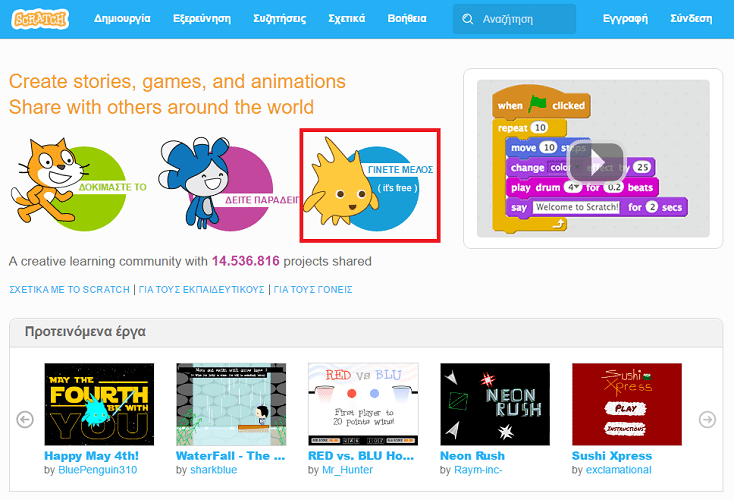Play the intro video
734x500 pixels.
pyautogui.click(x=595, y=162)
